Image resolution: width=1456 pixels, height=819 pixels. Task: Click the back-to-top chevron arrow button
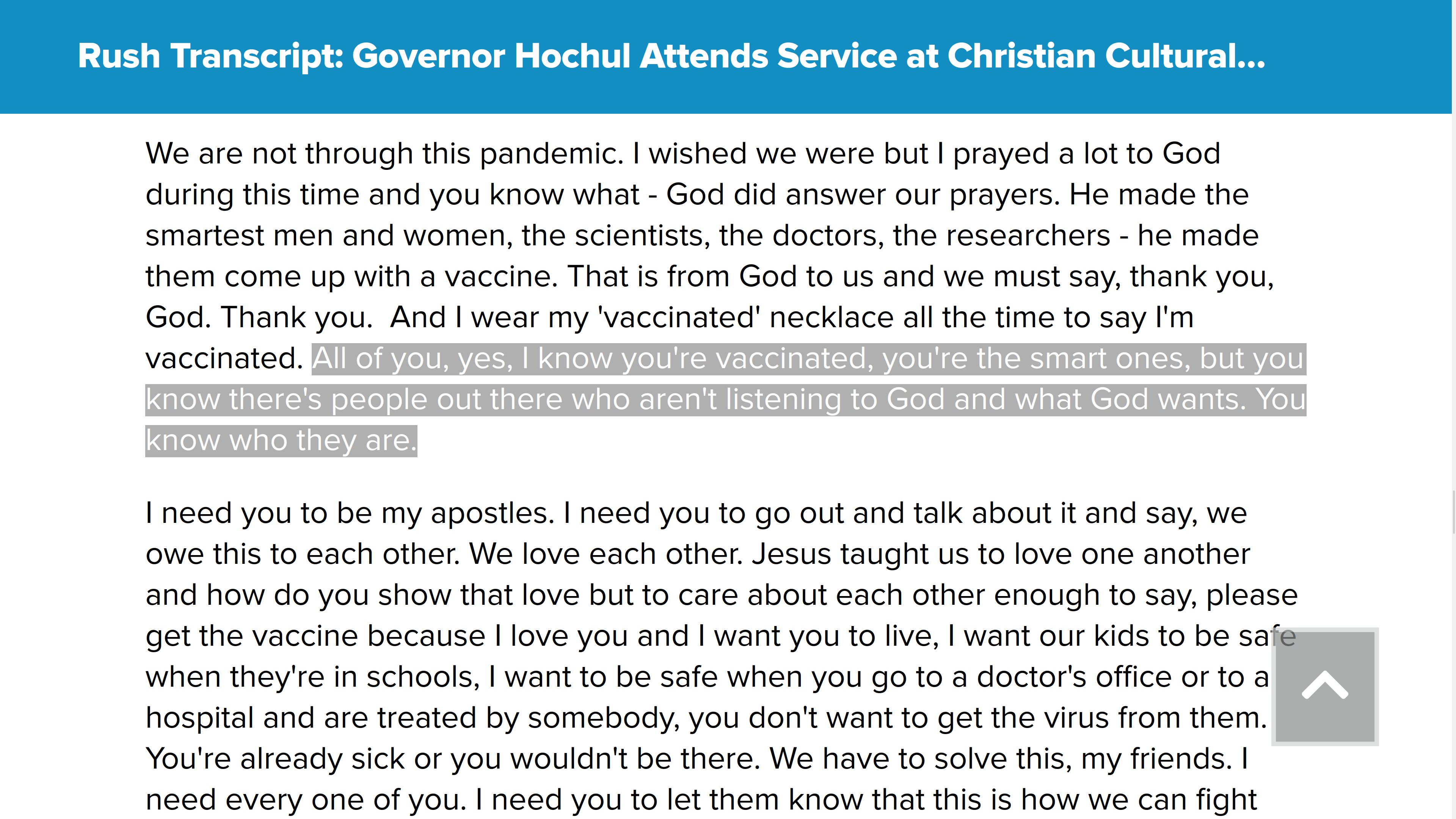coord(1324,686)
